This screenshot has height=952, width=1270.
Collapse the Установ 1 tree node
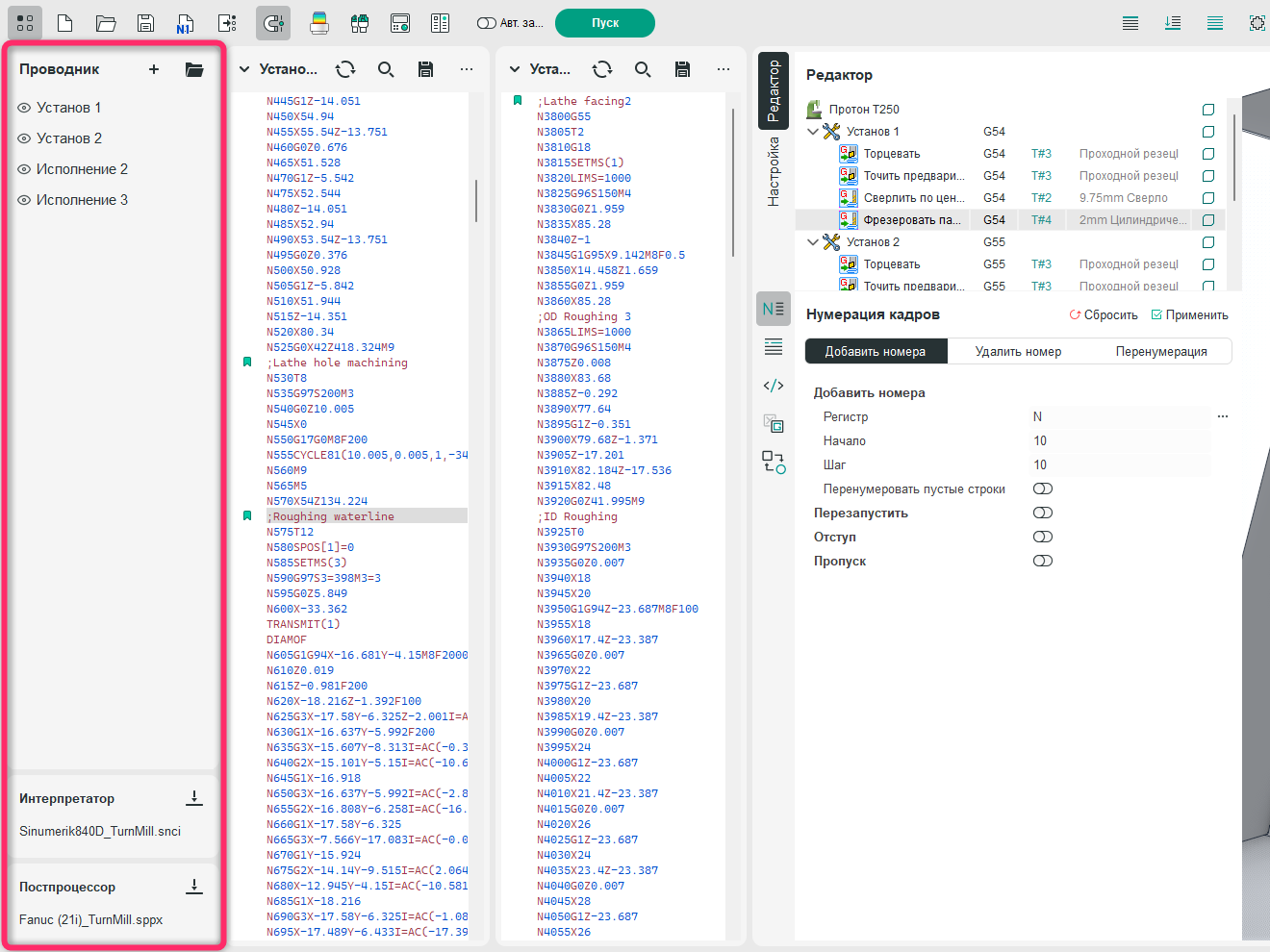(813, 132)
